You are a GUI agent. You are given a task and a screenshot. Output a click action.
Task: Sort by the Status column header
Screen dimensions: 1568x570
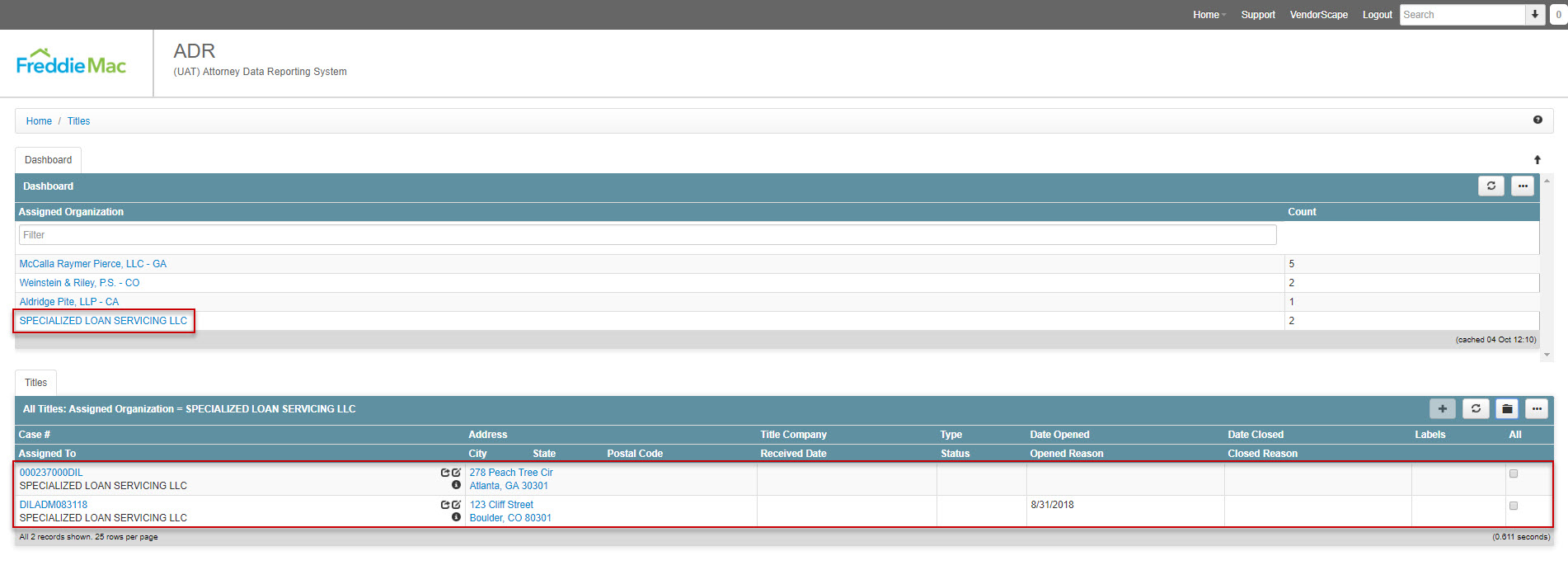955,454
